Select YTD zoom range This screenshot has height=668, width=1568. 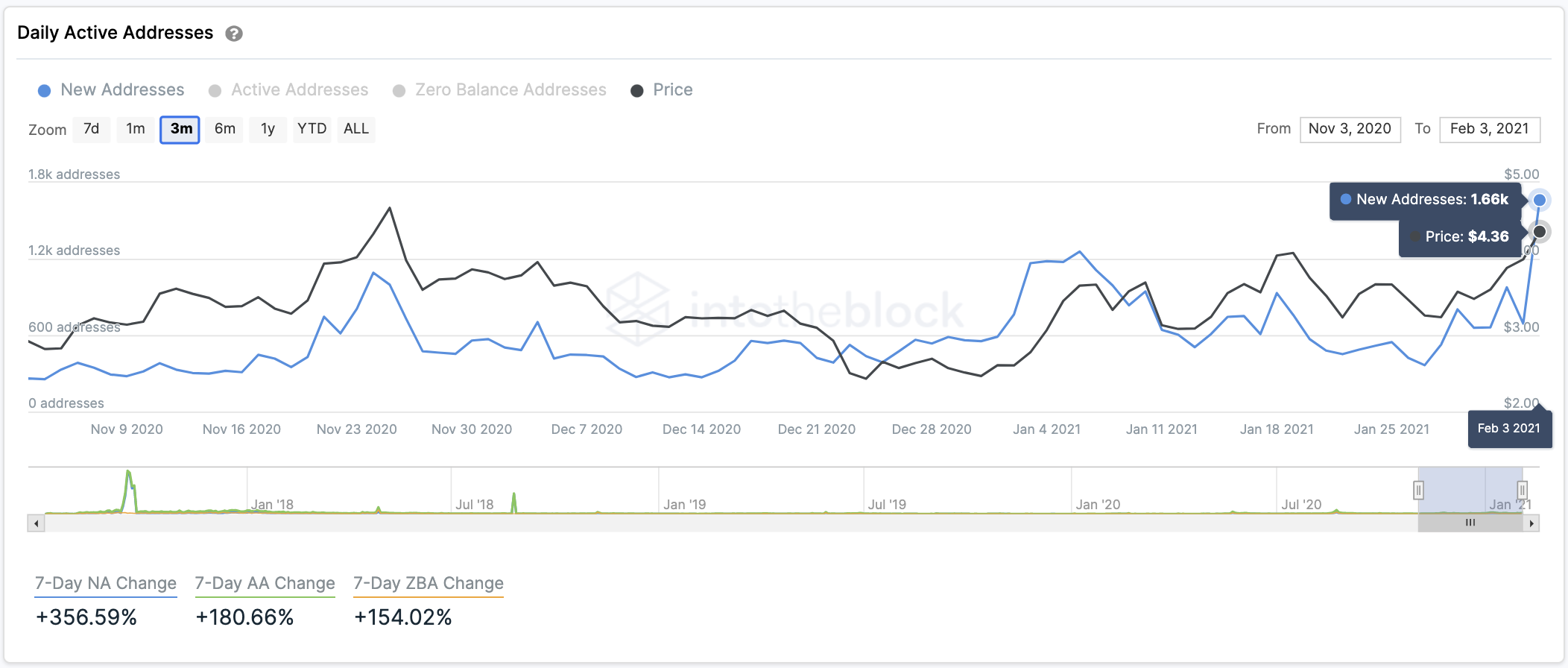[312, 129]
